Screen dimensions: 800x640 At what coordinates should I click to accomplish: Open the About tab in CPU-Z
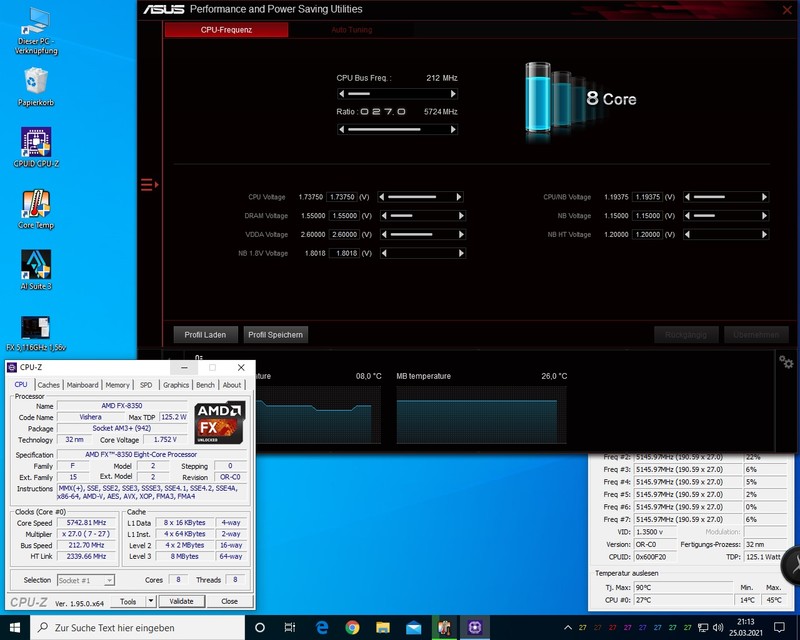click(232, 385)
